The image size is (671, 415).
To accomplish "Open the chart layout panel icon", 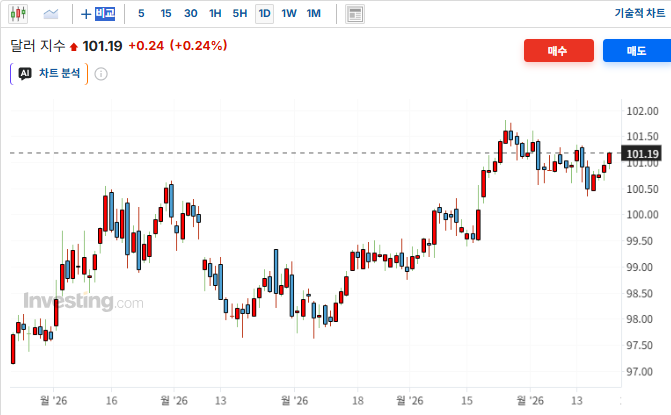I will [355, 14].
